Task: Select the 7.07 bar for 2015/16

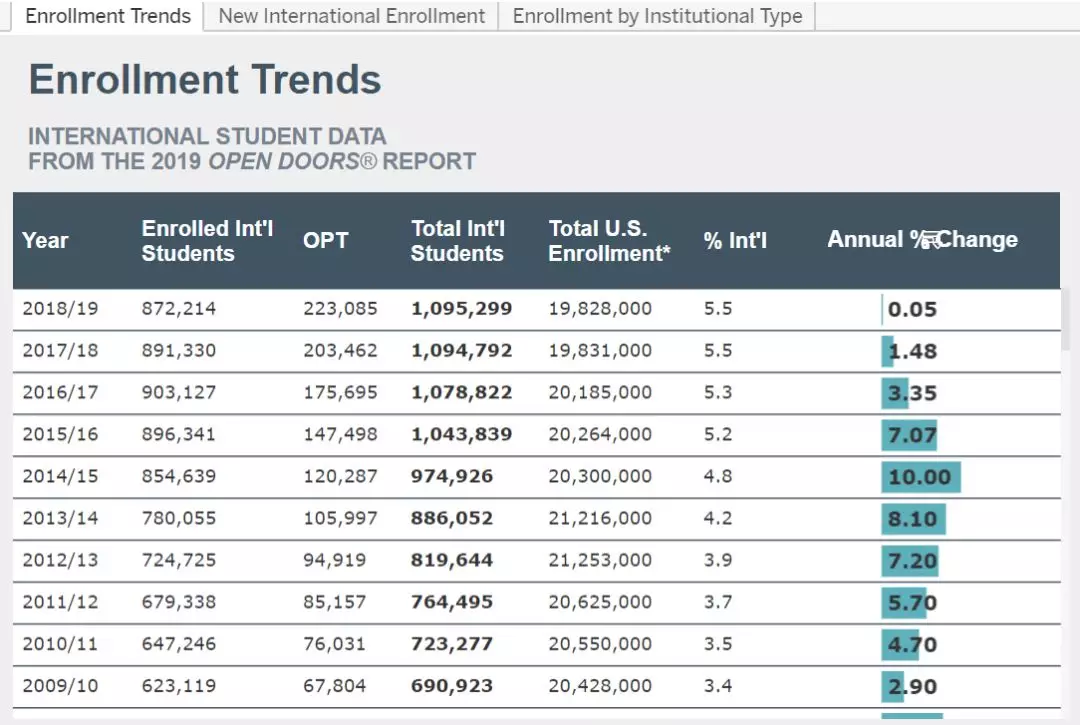Action: click(x=910, y=435)
